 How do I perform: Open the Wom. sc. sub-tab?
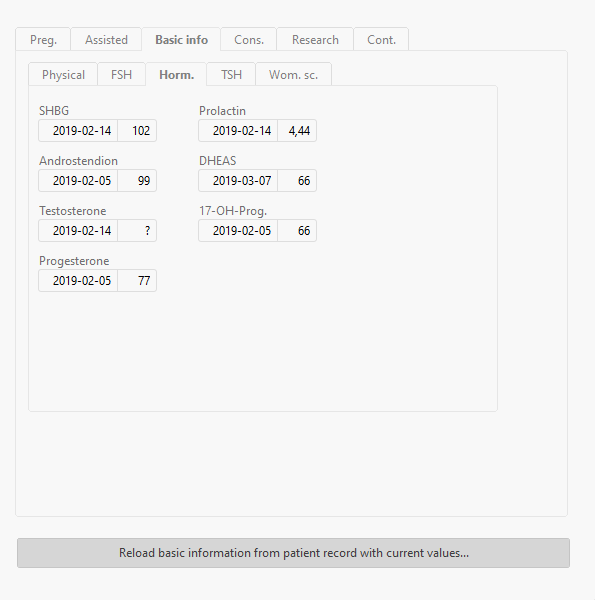click(x=293, y=75)
